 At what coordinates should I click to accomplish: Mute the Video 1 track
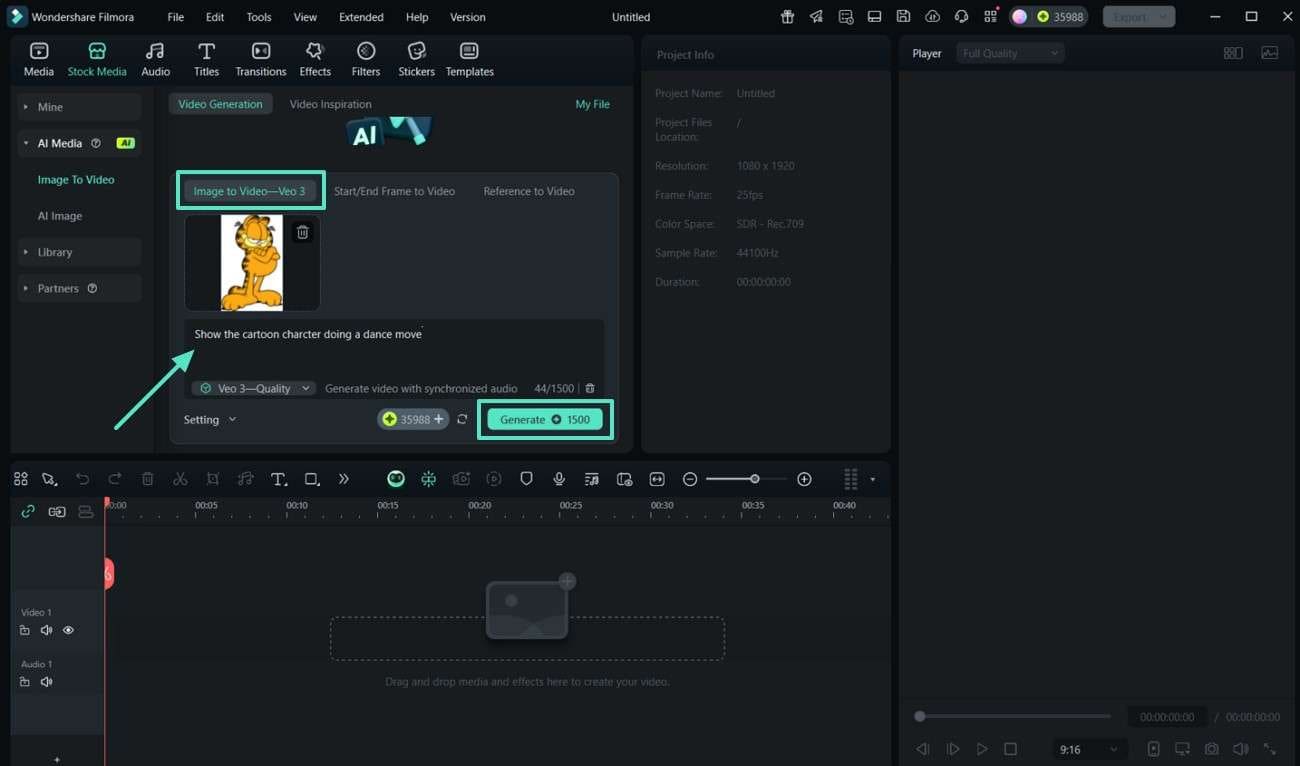[x=46, y=630]
